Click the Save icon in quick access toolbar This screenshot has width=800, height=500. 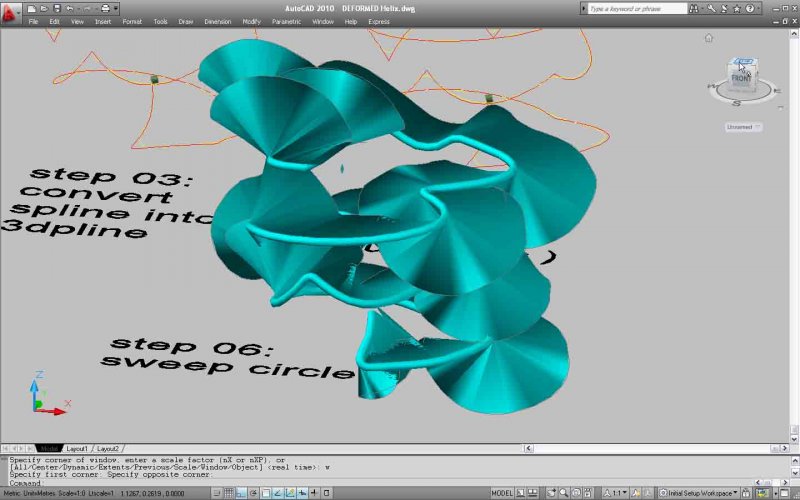pos(58,8)
